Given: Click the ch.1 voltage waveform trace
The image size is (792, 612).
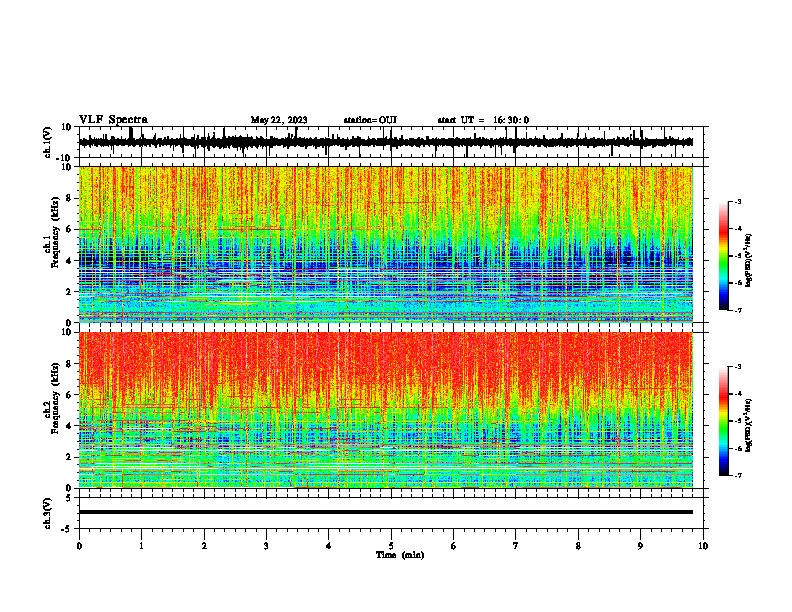Looking at the screenshot, I should [x=385, y=142].
